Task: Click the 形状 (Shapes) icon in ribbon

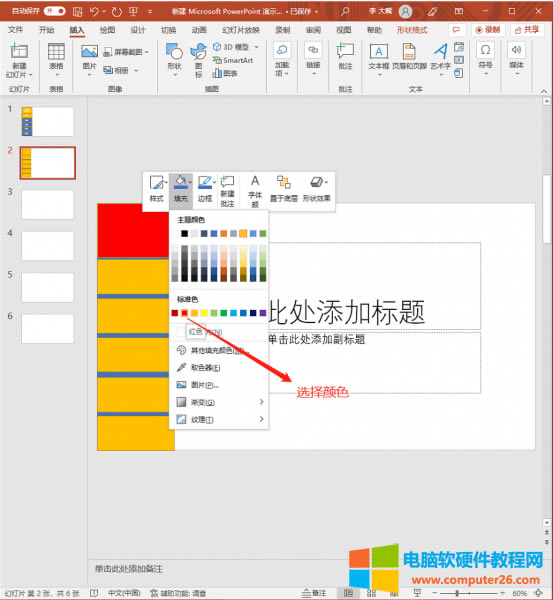Action: [174, 51]
